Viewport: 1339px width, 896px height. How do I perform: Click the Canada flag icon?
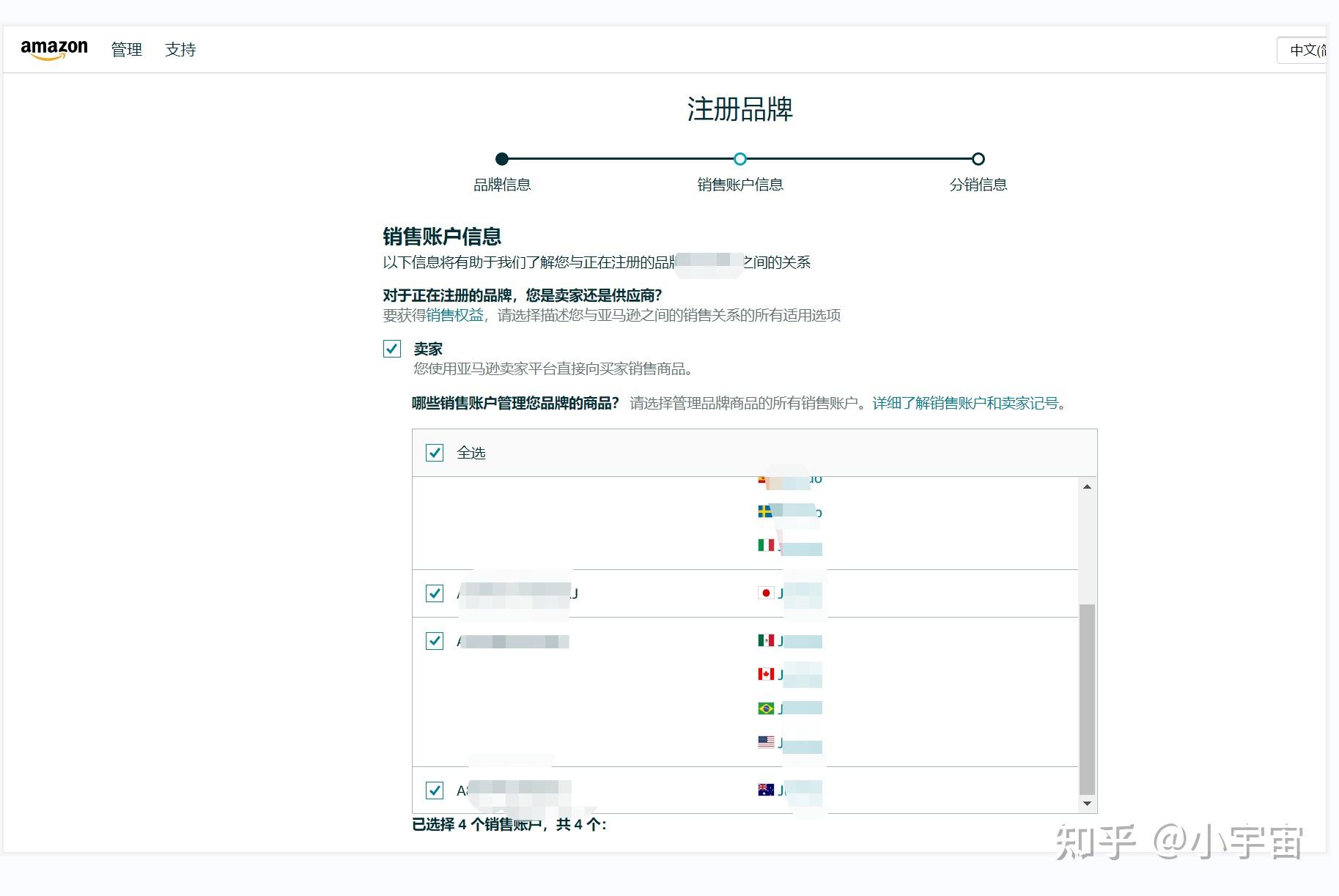(x=766, y=674)
